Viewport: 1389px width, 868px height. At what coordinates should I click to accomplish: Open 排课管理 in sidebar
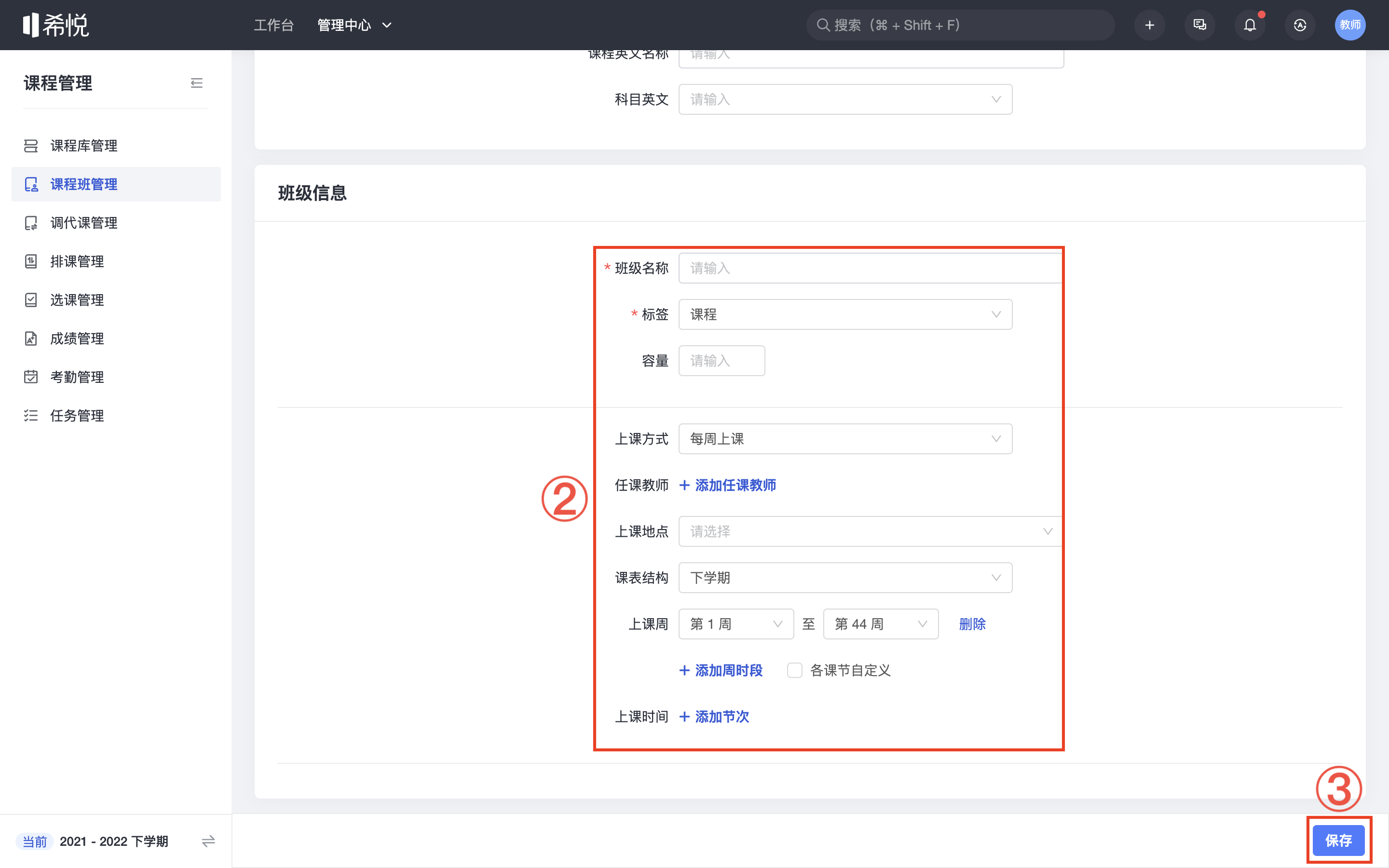pyautogui.click(x=116, y=261)
